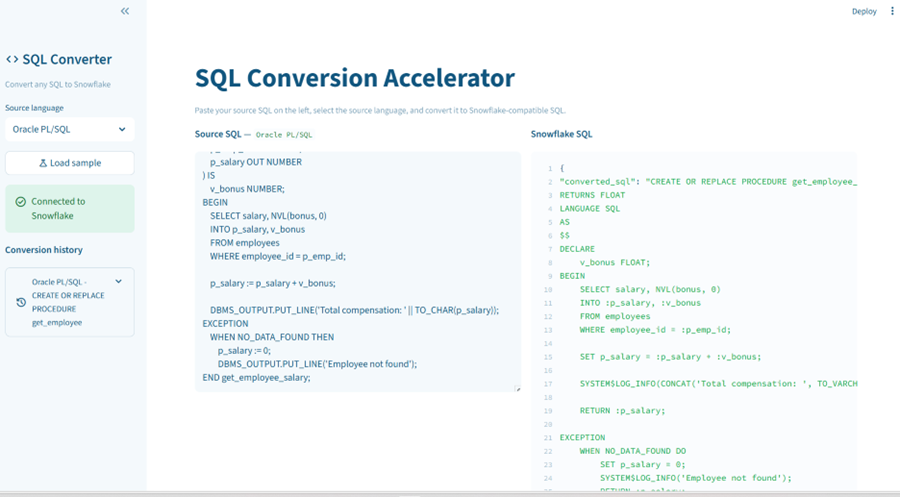Click the history clock icon in Conversion history
Screen dimensions: 900x497
[21, 302]
